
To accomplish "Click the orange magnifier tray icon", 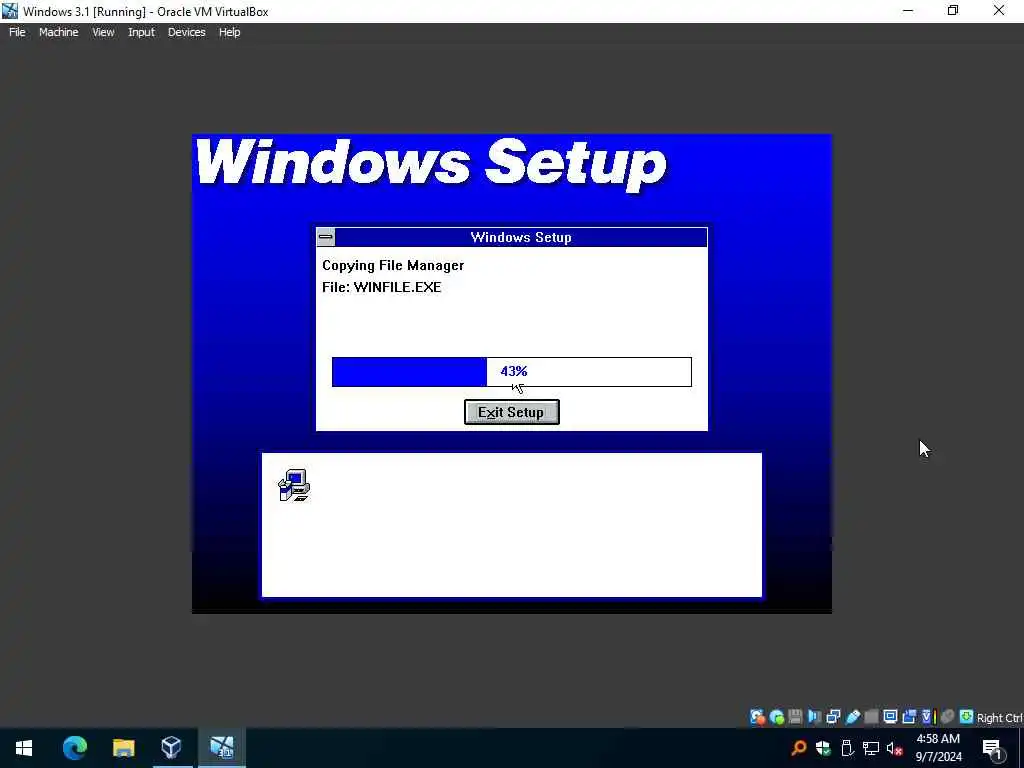I will pyautogui.click(x=798, y=748).
